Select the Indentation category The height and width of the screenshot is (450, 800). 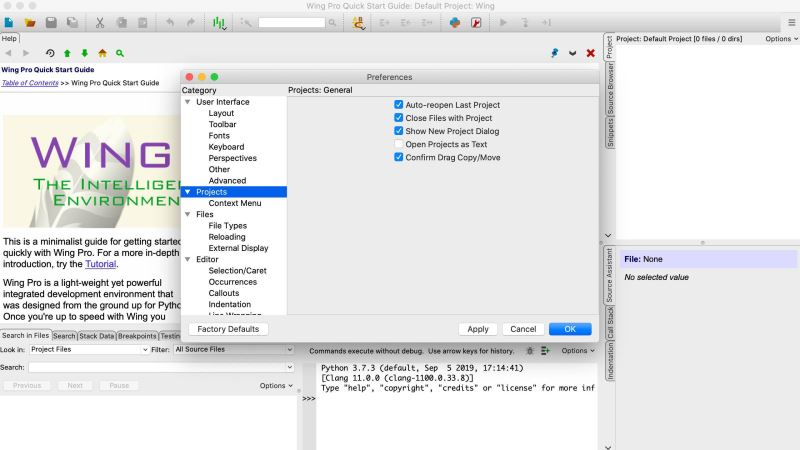coord(230,304)
